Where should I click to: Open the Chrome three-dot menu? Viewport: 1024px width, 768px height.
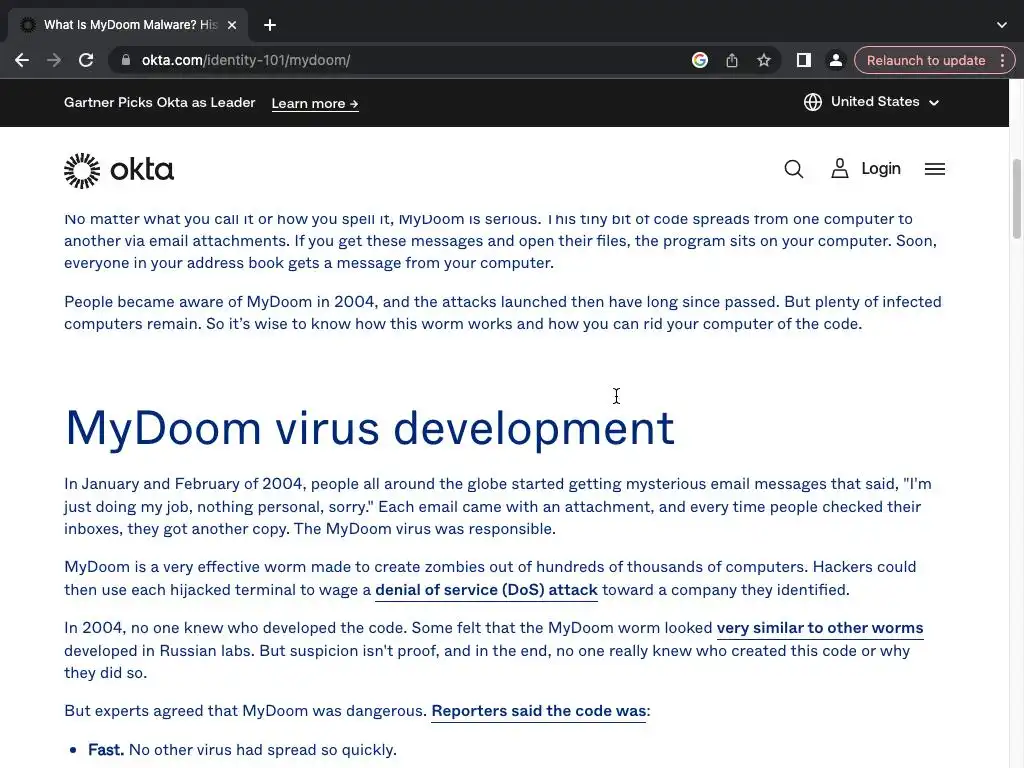pos(1002,60)
